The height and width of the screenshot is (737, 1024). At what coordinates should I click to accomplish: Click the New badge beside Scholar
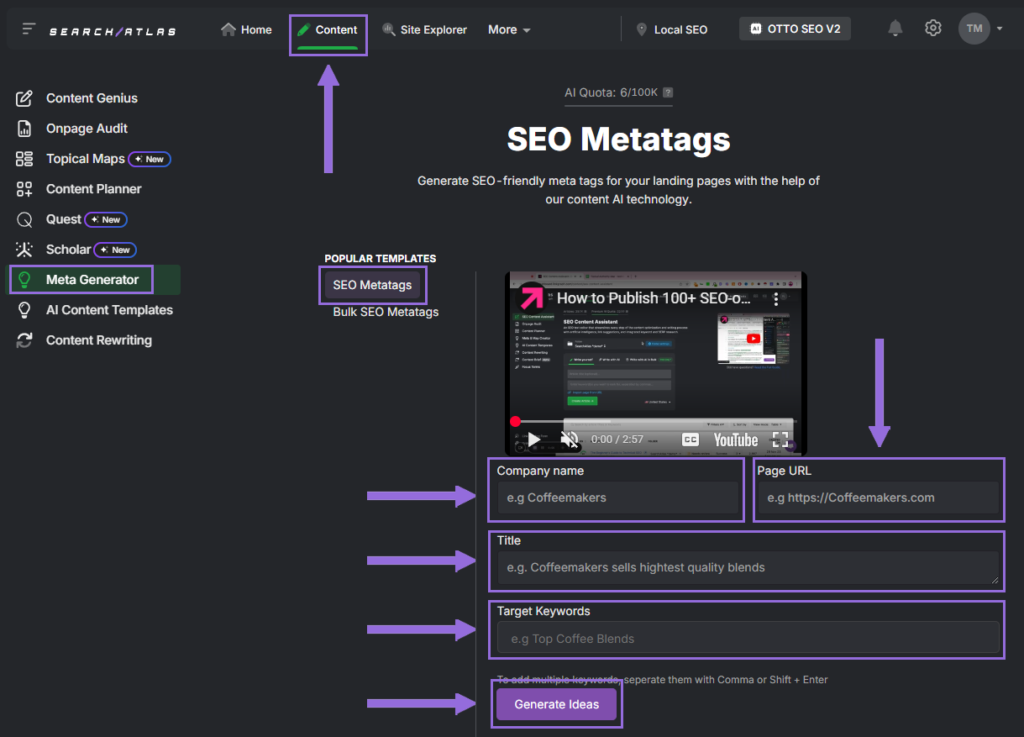coord(116,250)
